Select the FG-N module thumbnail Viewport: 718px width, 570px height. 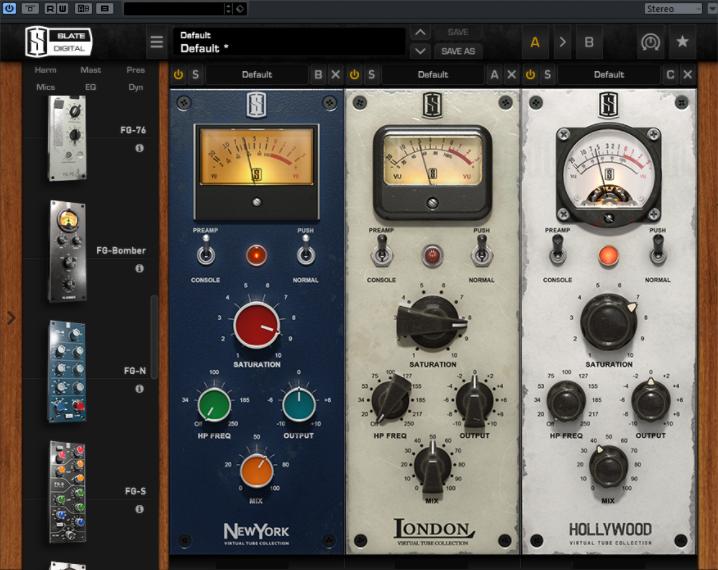point(67,371)
